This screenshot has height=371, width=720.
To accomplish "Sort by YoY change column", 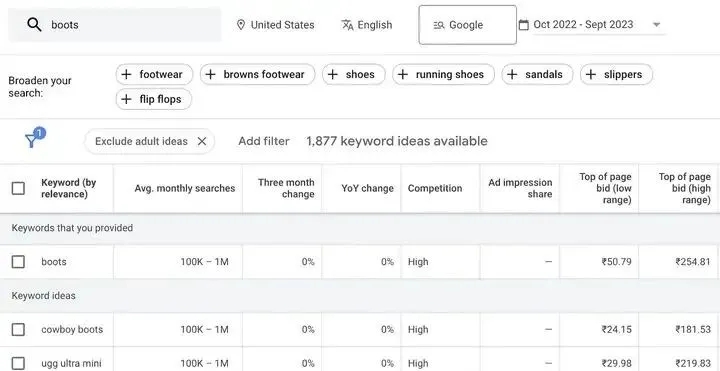I will coord(367,188).
